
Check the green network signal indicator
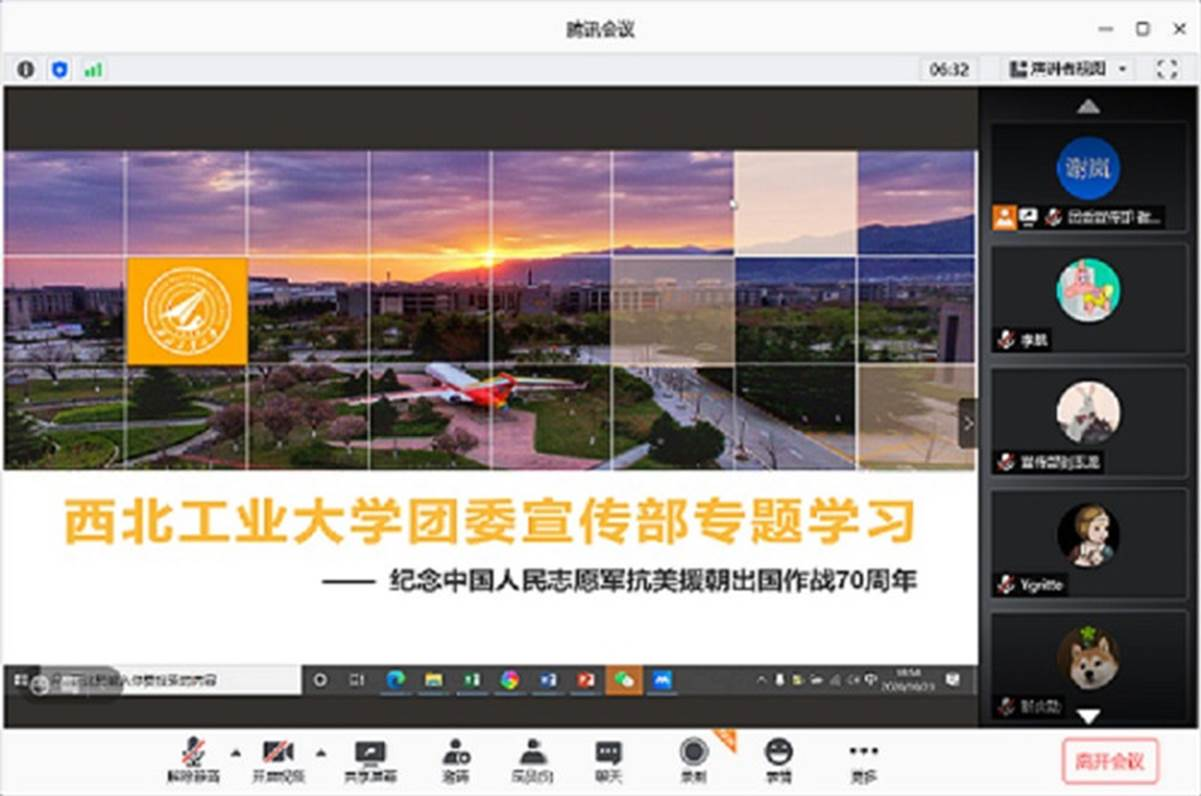(x=93, y=70)
